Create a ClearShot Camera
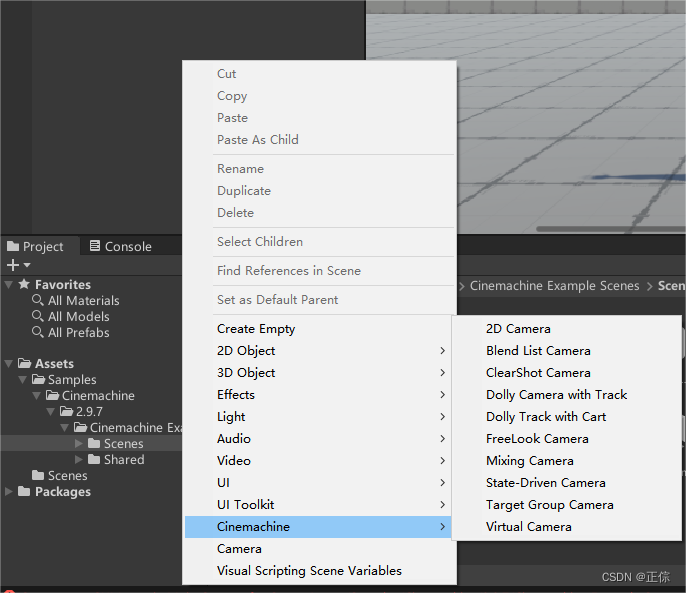The image size is (686, 593). click(x=567, y=373)
